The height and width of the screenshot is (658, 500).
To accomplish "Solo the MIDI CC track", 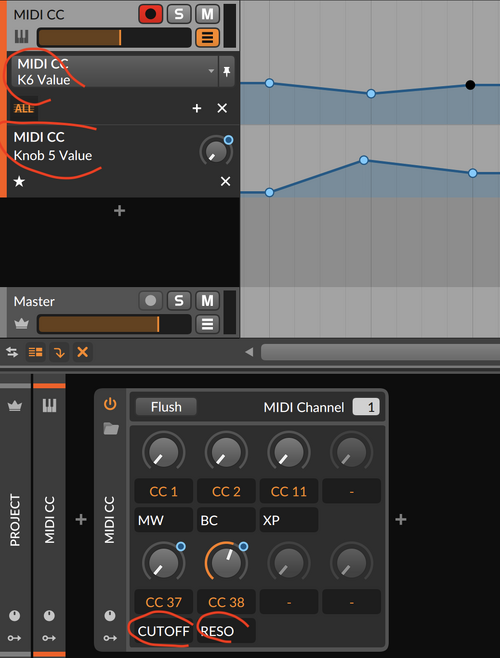I will [179, 14].
